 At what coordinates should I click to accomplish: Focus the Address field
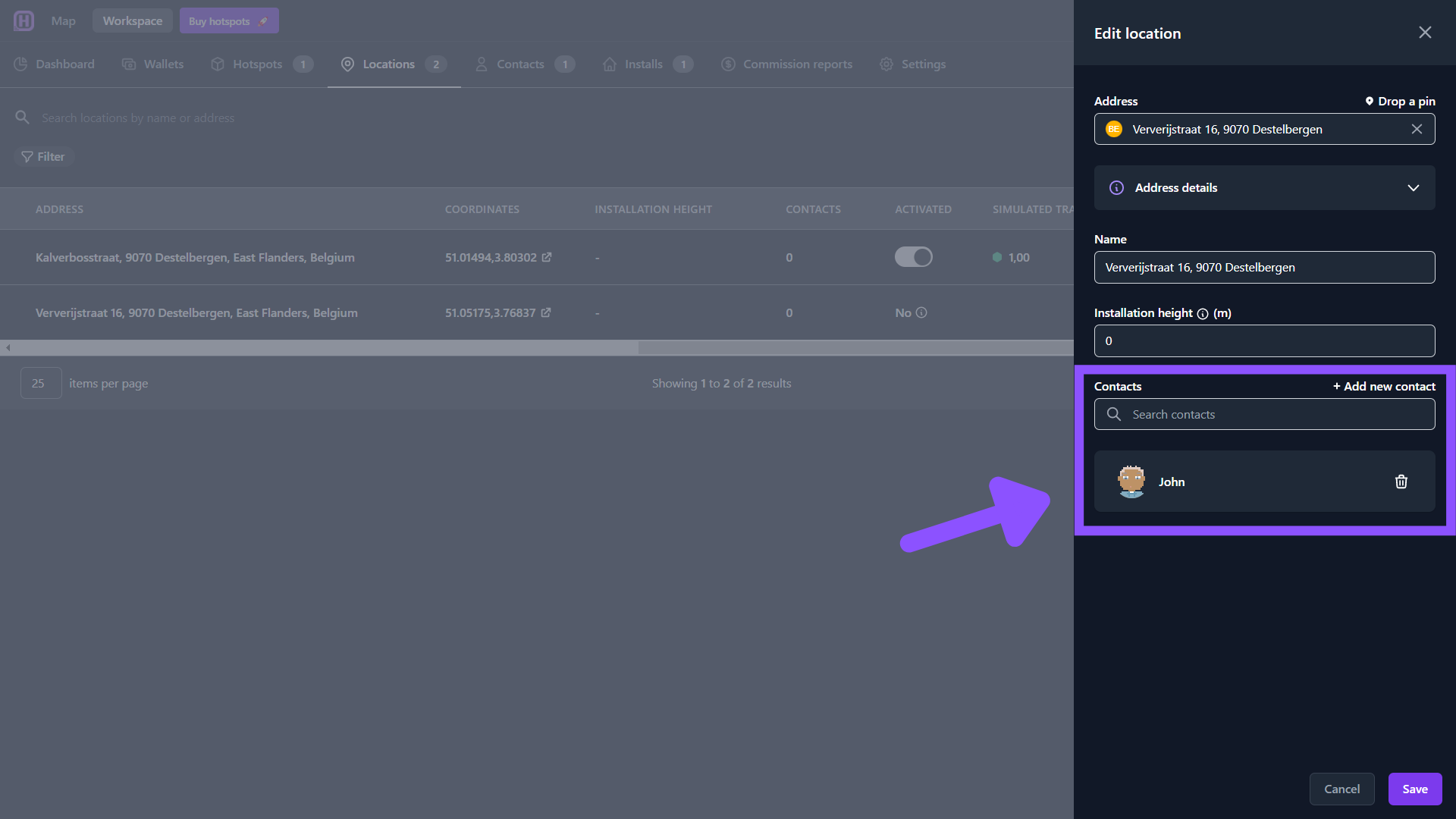[x=1265, y=129]
